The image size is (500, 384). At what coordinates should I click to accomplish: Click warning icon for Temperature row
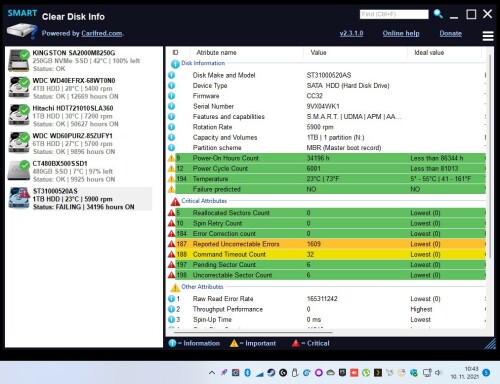171,179
